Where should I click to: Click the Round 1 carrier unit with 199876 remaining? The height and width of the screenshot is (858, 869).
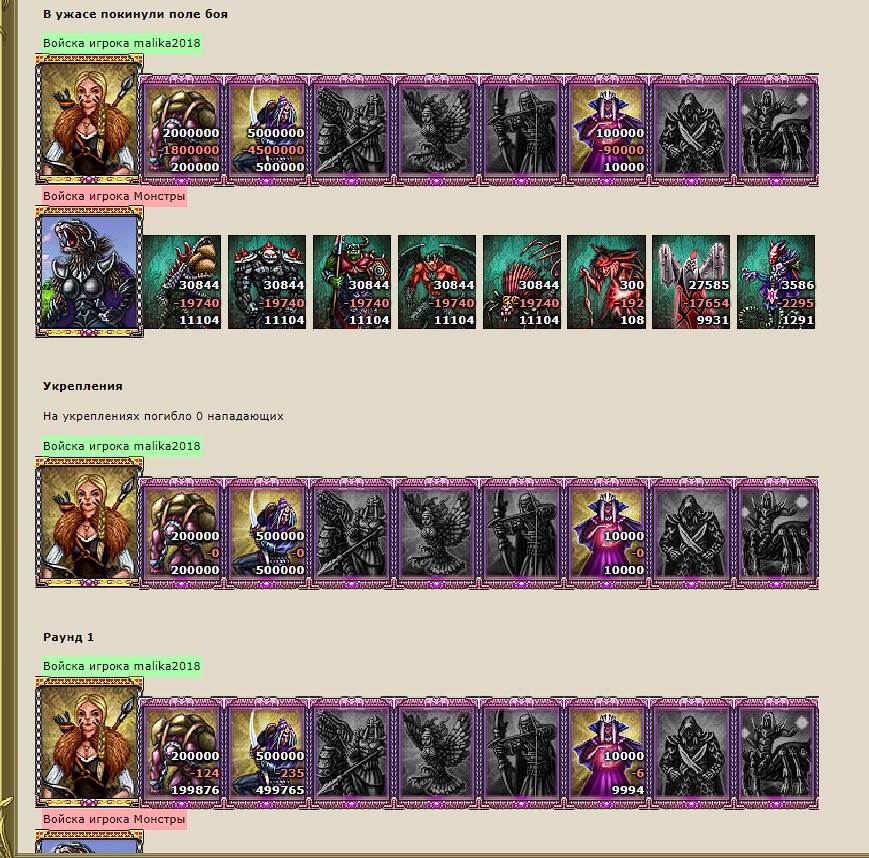click(x=182, y=754)
